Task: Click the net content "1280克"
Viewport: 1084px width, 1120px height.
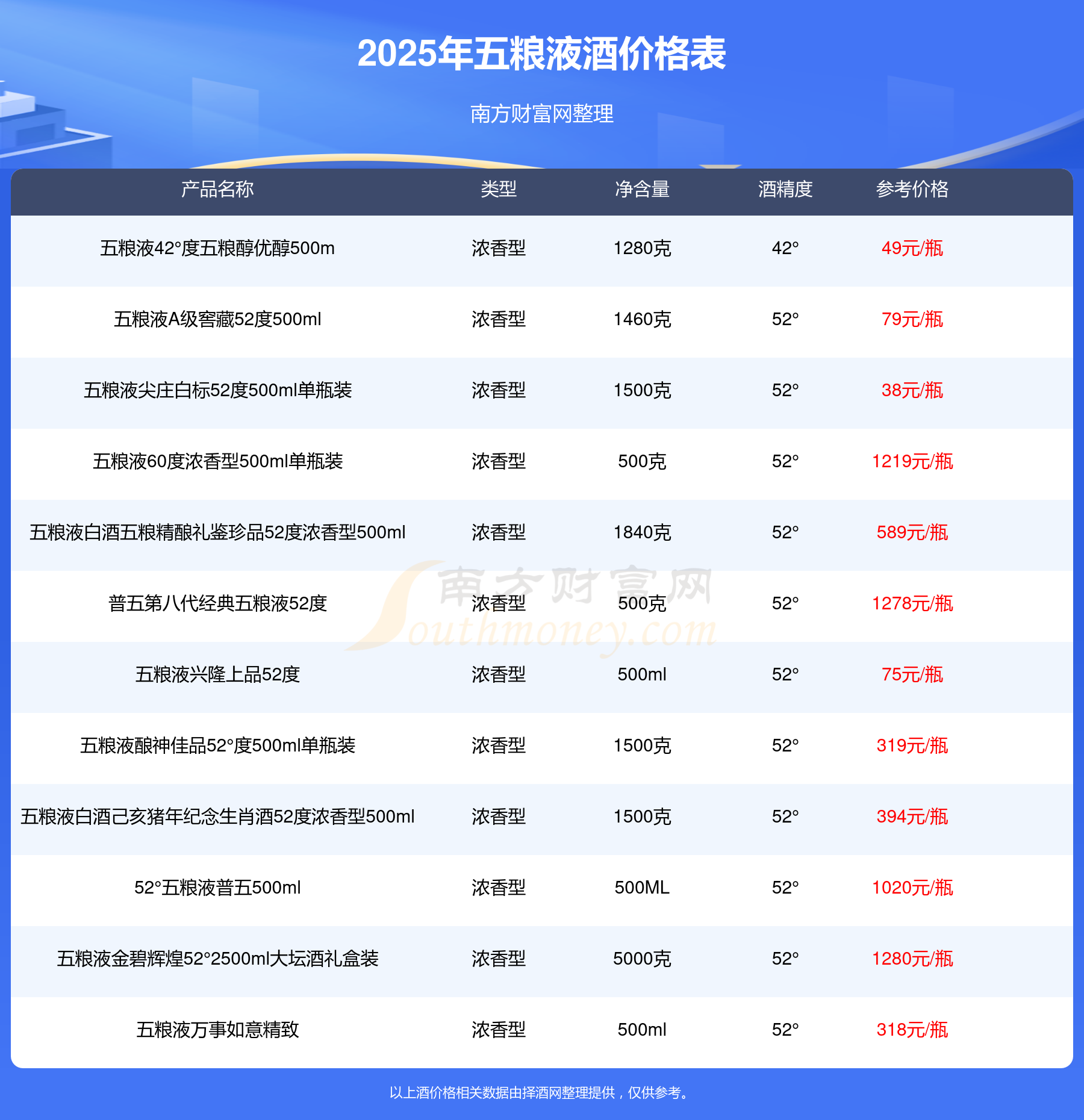Action: pos(642,248)
